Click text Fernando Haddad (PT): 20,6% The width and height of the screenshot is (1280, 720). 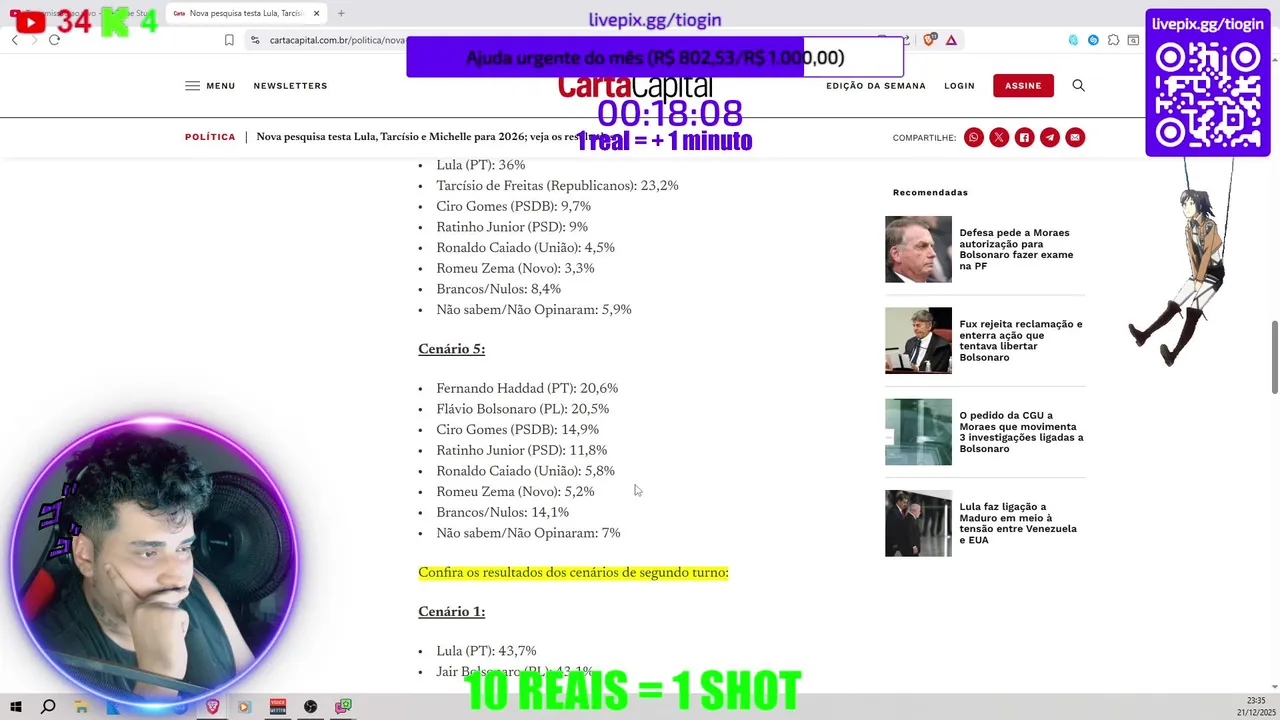click(x=527, y=388)
